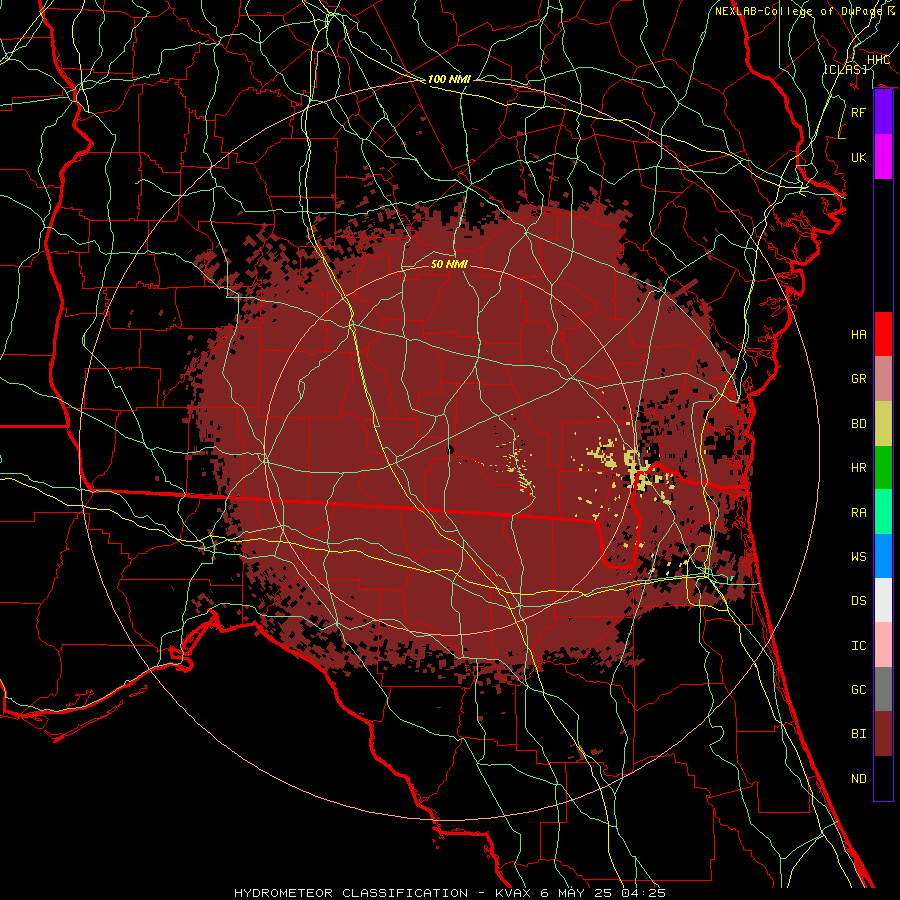Click the GC gray legend swatch
900x900 pixels.
coord(883,689)
